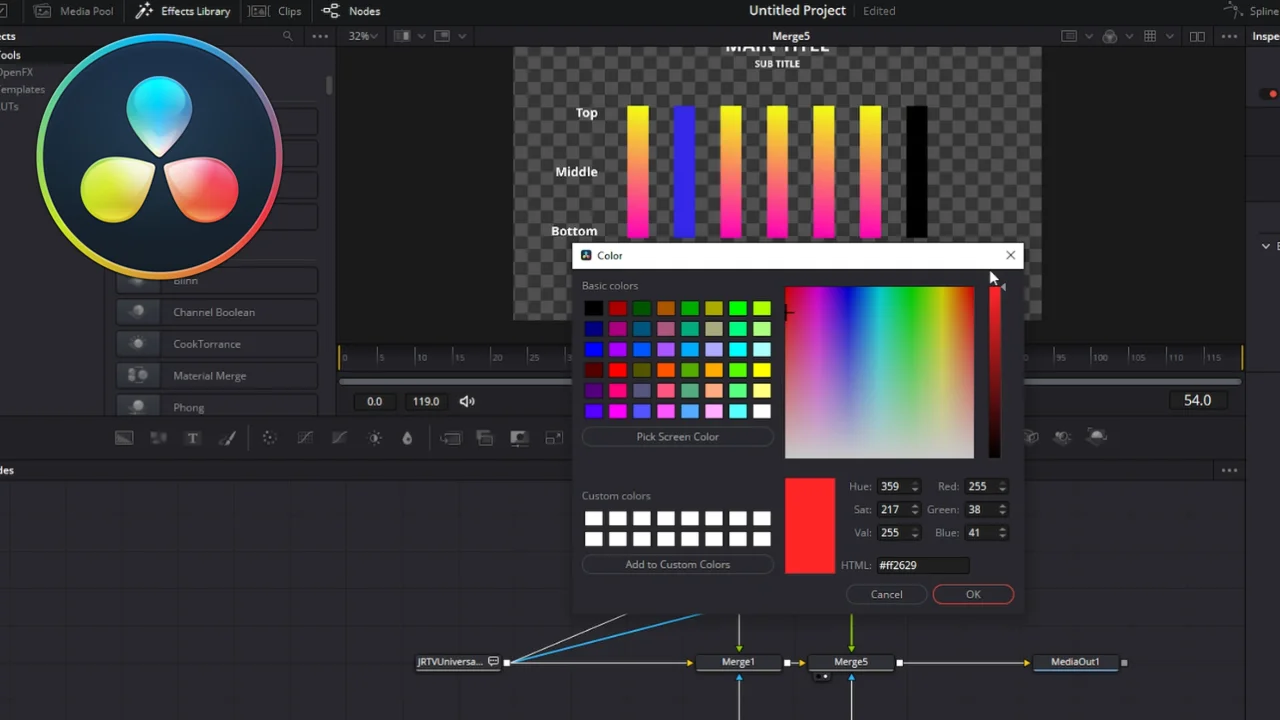Open dropdown arrow beside LUT display icon
This screenshot has height=720, width=1280.
click(1088, 36)
